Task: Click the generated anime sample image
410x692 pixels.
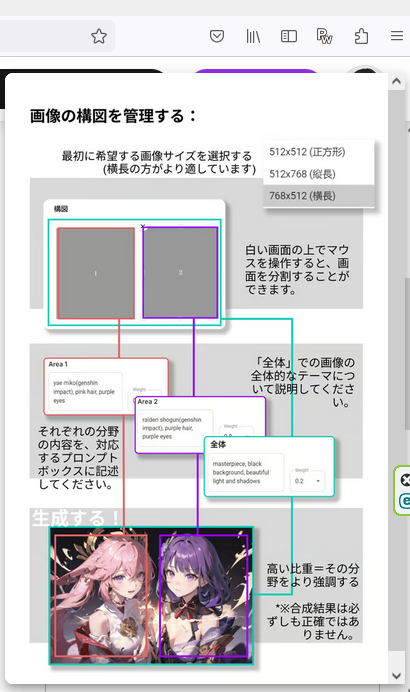Action: (x=151, y=595)
